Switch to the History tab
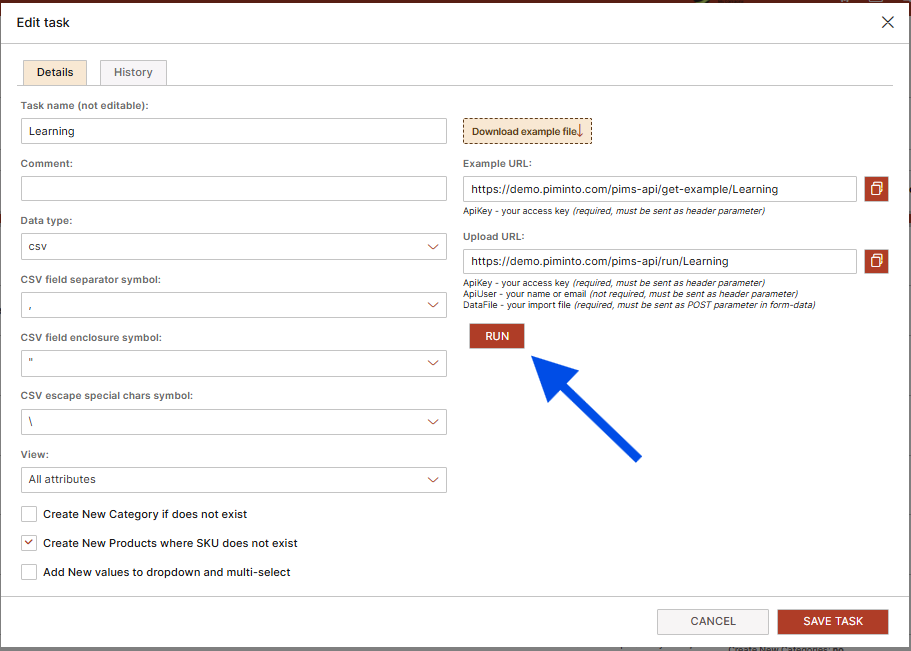This screenshot has width=911, height=651. pos(133,72)
